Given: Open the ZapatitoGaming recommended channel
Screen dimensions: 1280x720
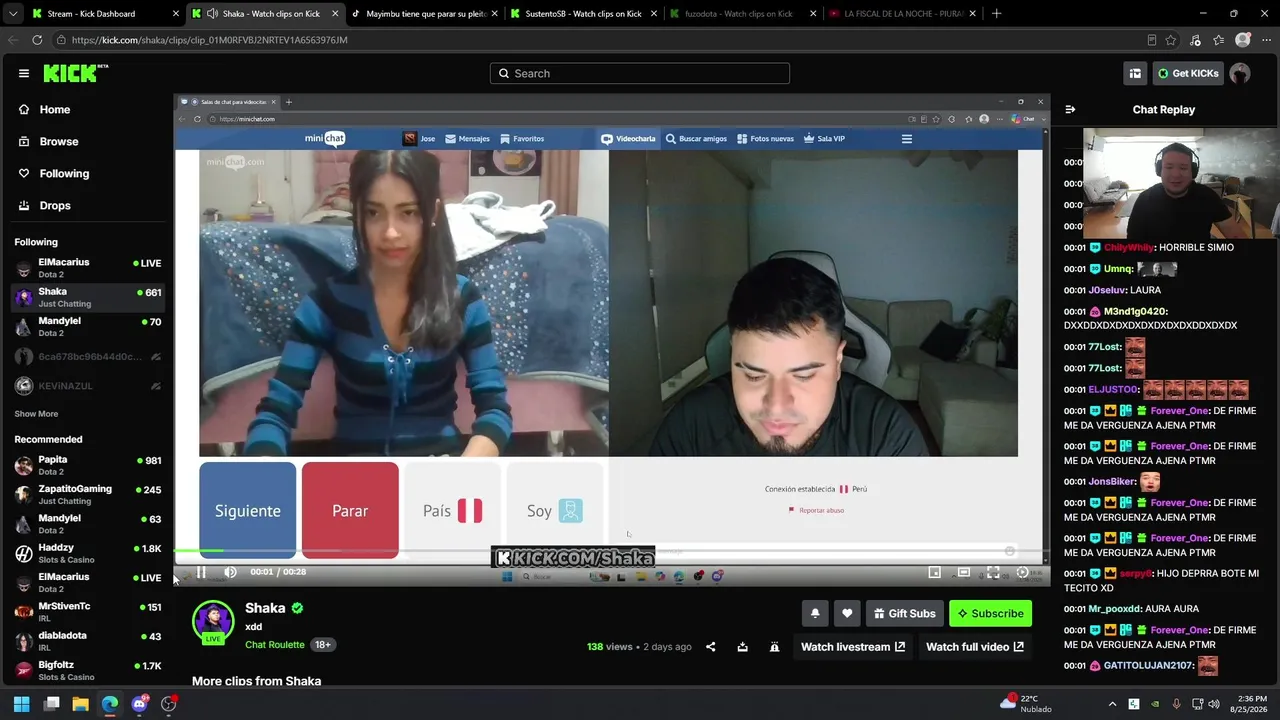Looking at the screenshot, I should click(88, 495).
